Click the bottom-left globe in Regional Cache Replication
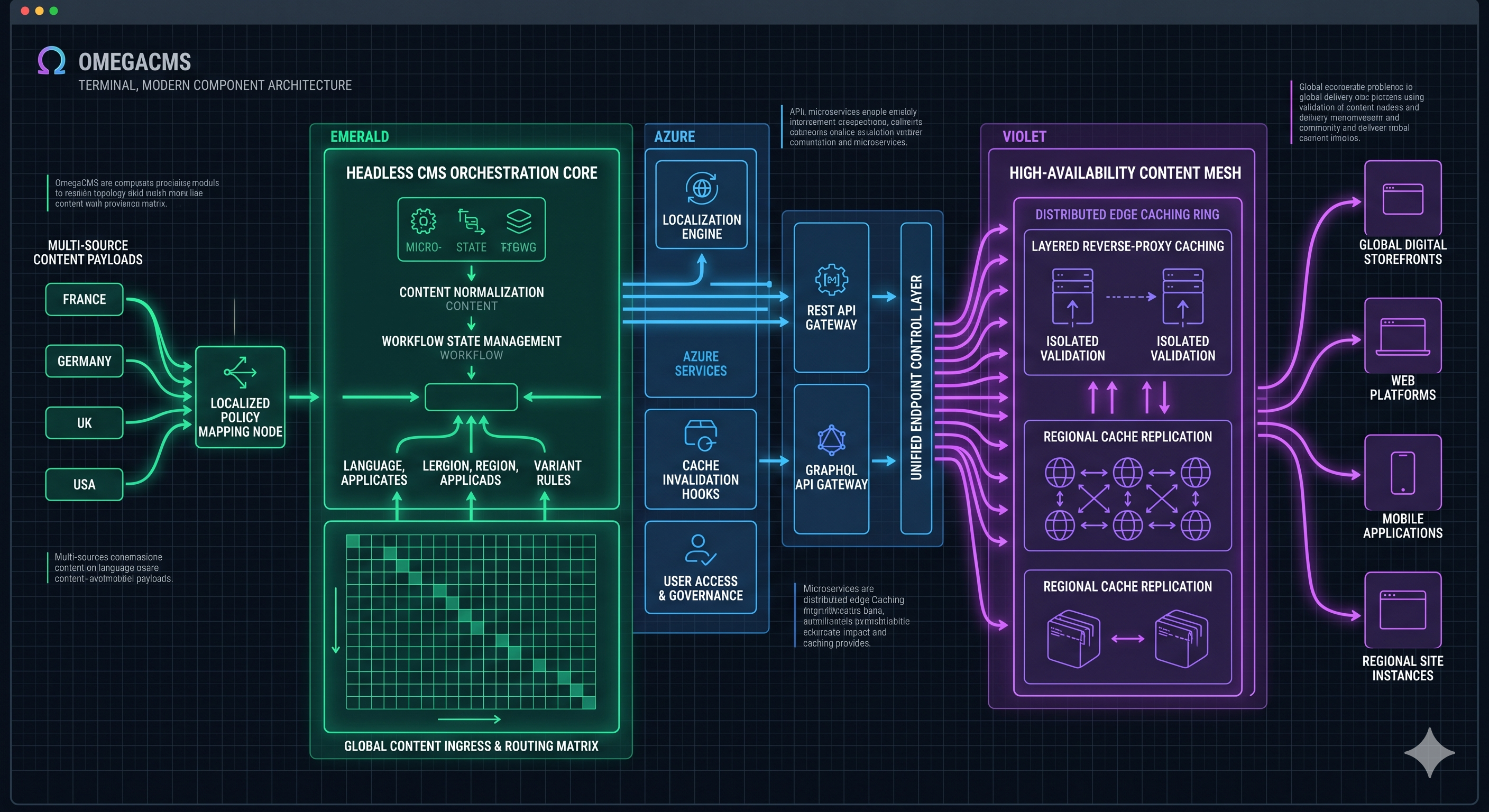The width and height of the screenshot is (1489, 812). (1060, 525)
